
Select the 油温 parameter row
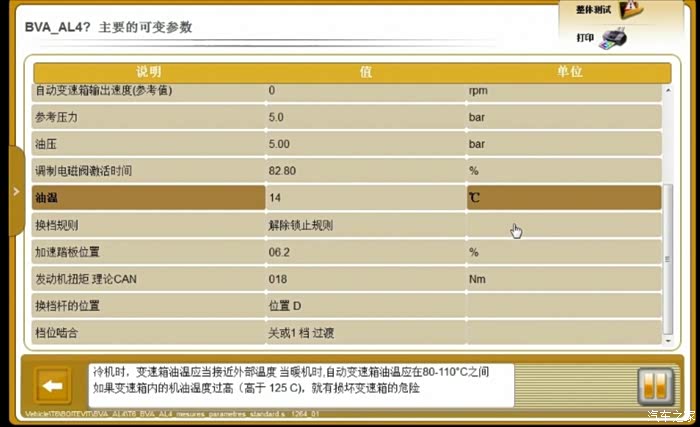point(149,198)
